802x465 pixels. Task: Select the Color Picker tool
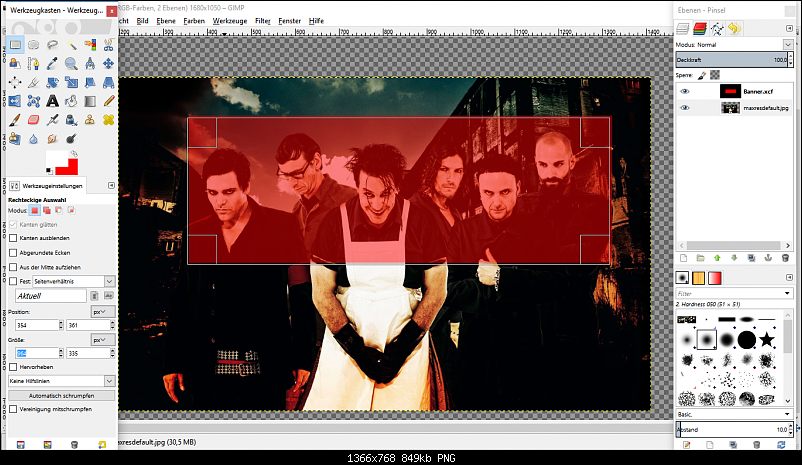pos(52,63)
